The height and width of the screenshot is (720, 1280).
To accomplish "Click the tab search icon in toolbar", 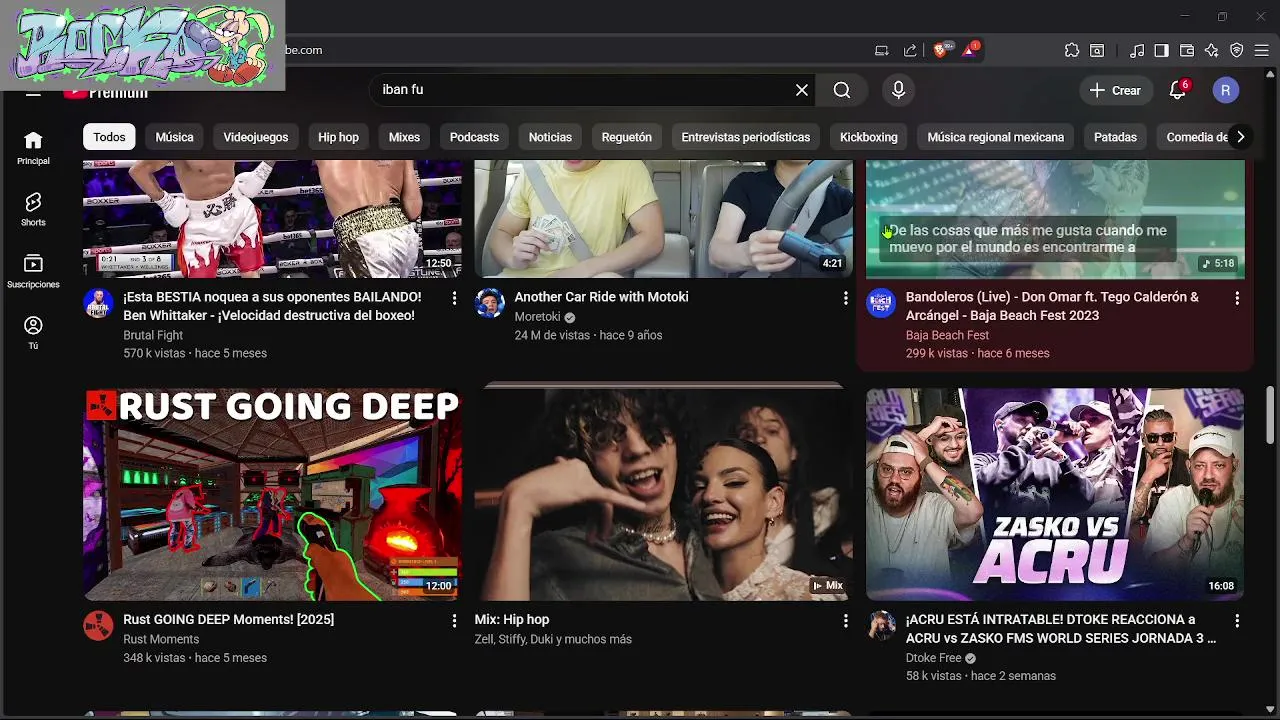I will click(x=1097, y=50).
